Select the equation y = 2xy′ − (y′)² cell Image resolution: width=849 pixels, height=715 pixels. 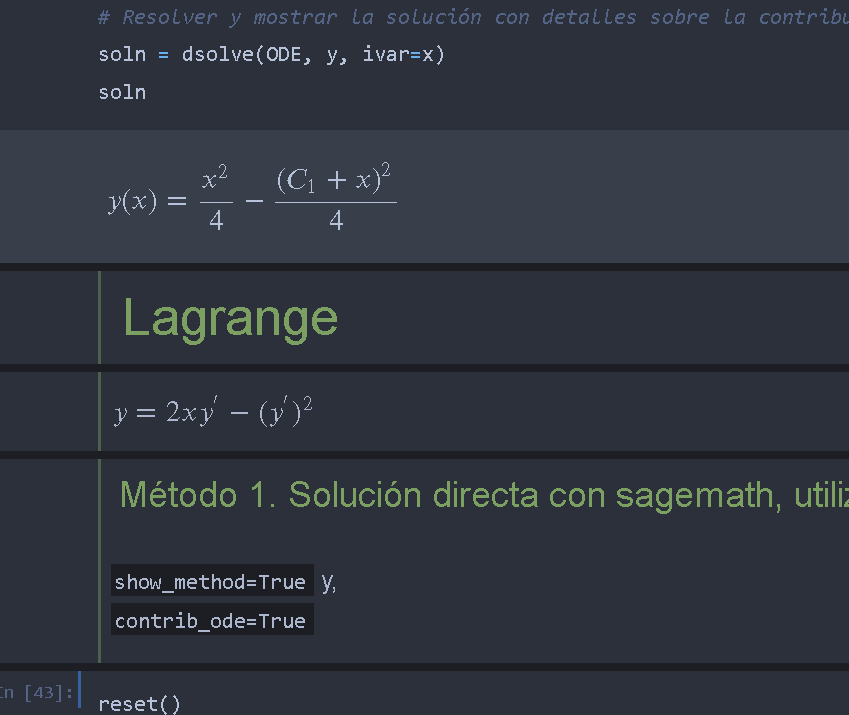pos(213,412)
